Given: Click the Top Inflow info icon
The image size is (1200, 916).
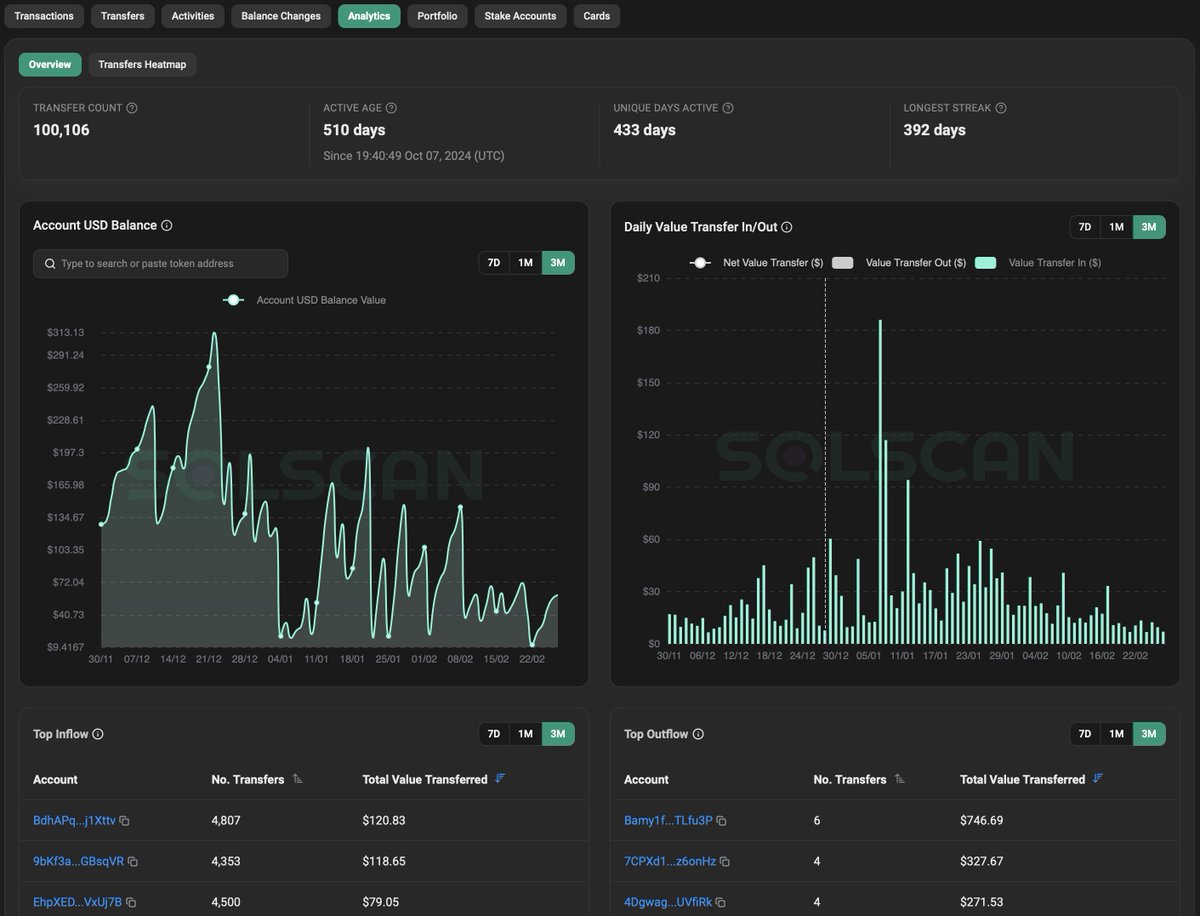Looking at the screenshot, I should 97,733.
